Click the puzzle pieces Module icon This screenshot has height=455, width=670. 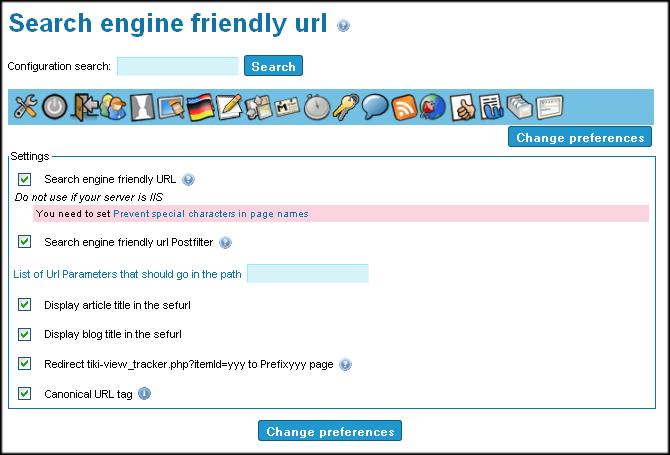click(258, 107)
